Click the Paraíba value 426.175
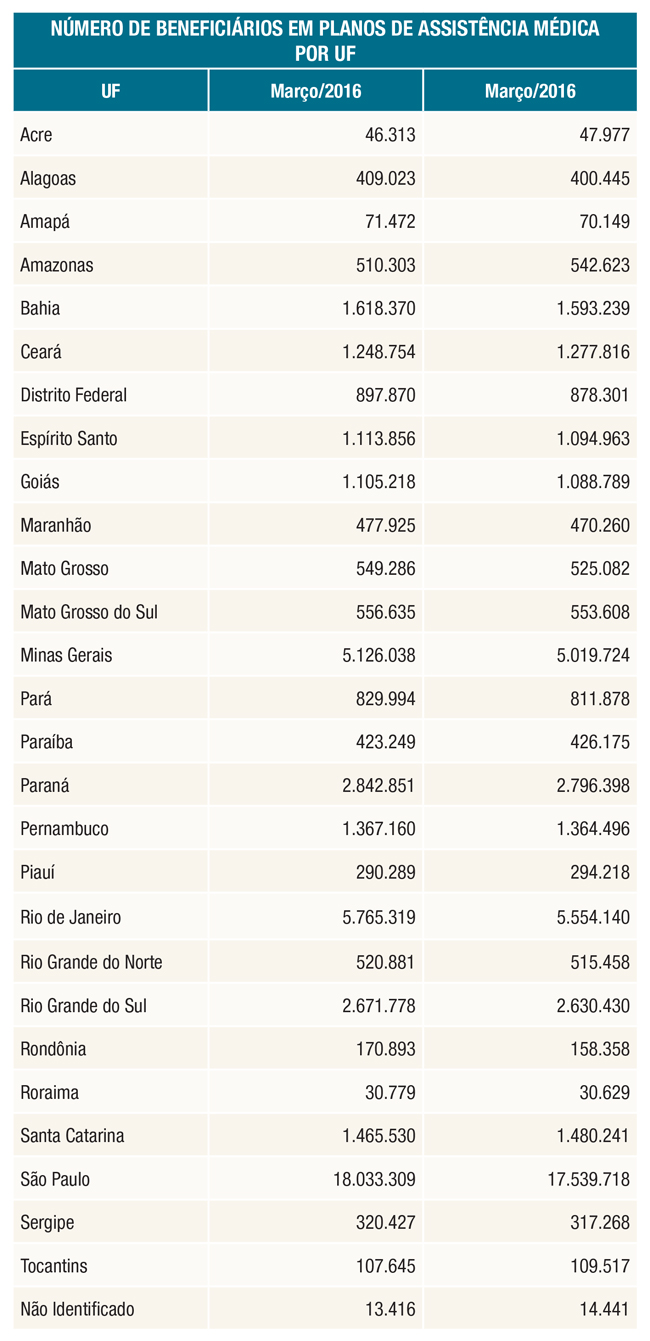Image resolution: width=650 pixels, height=1341 pixels. (597, 742)
